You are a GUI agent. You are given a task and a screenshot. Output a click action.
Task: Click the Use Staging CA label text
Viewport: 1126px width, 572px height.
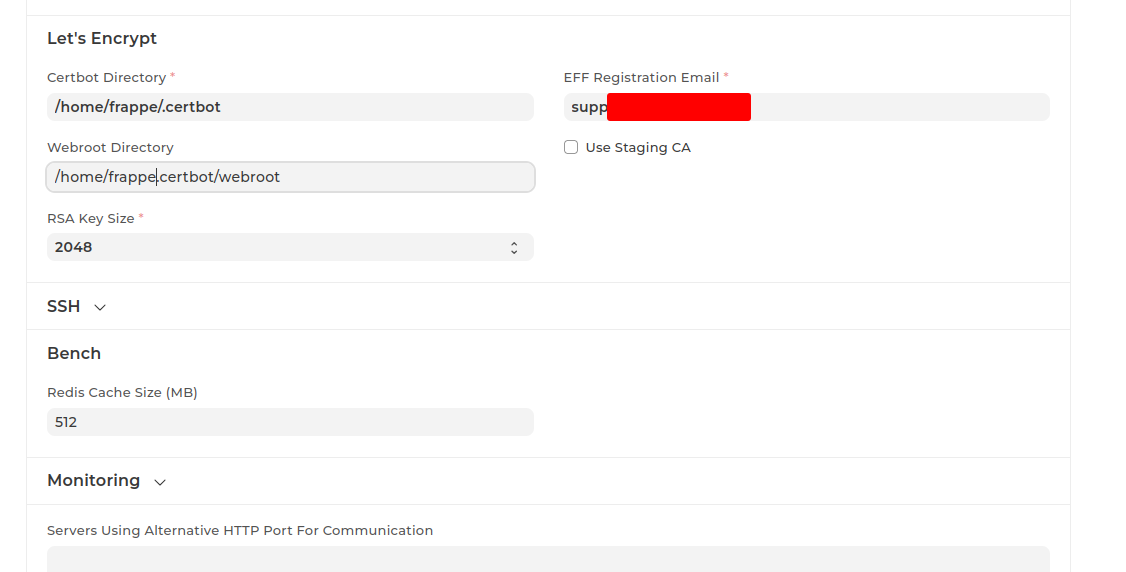pyautogui.click(x=638, y=147)
